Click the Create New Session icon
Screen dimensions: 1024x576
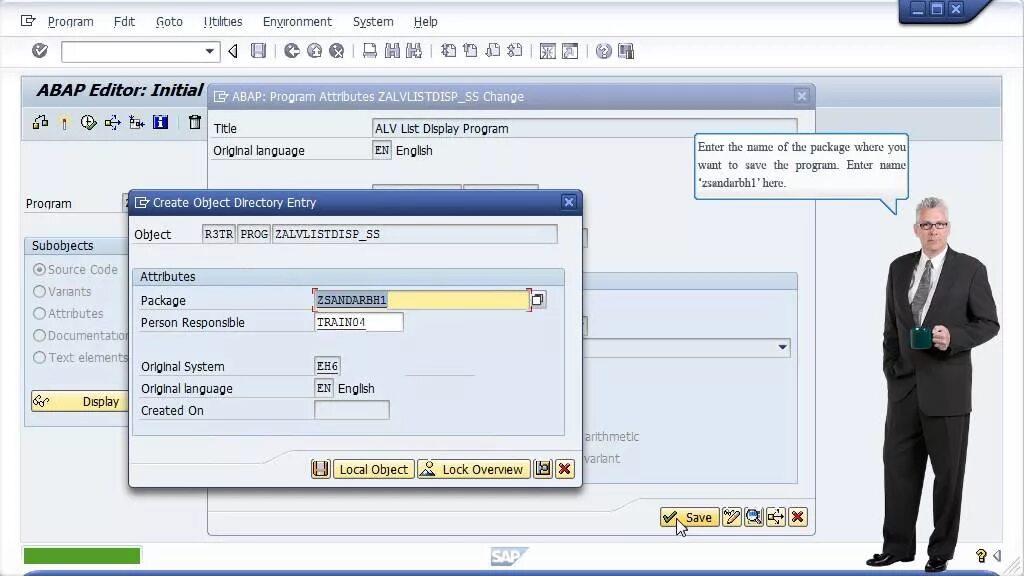(x=548, y=51)
